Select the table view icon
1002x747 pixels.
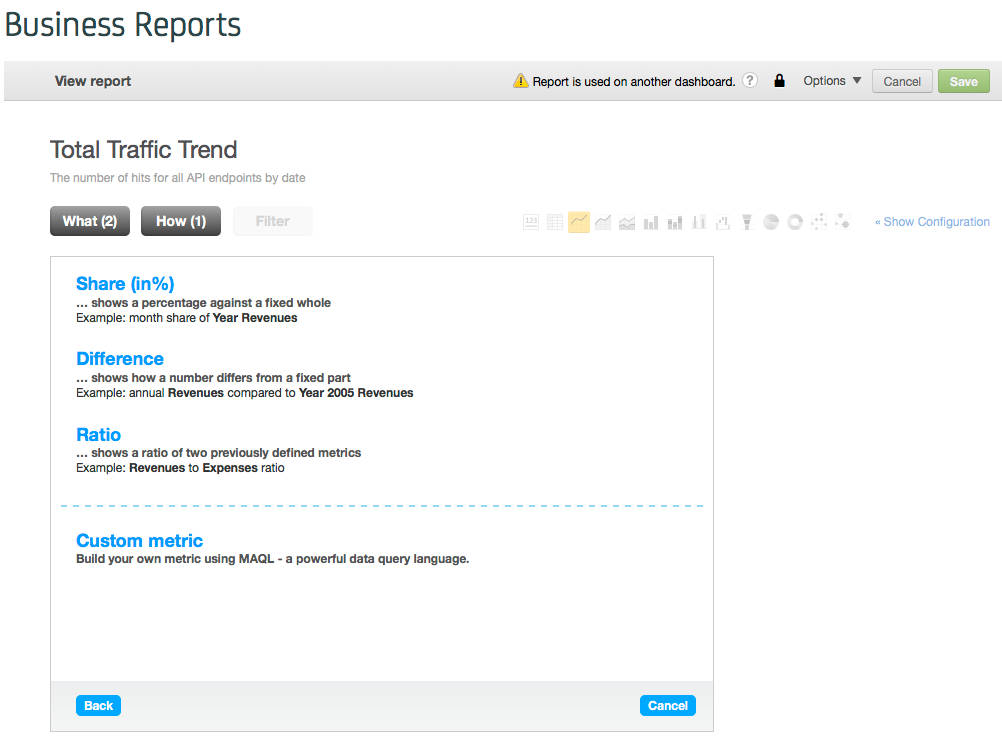point(555,222)
